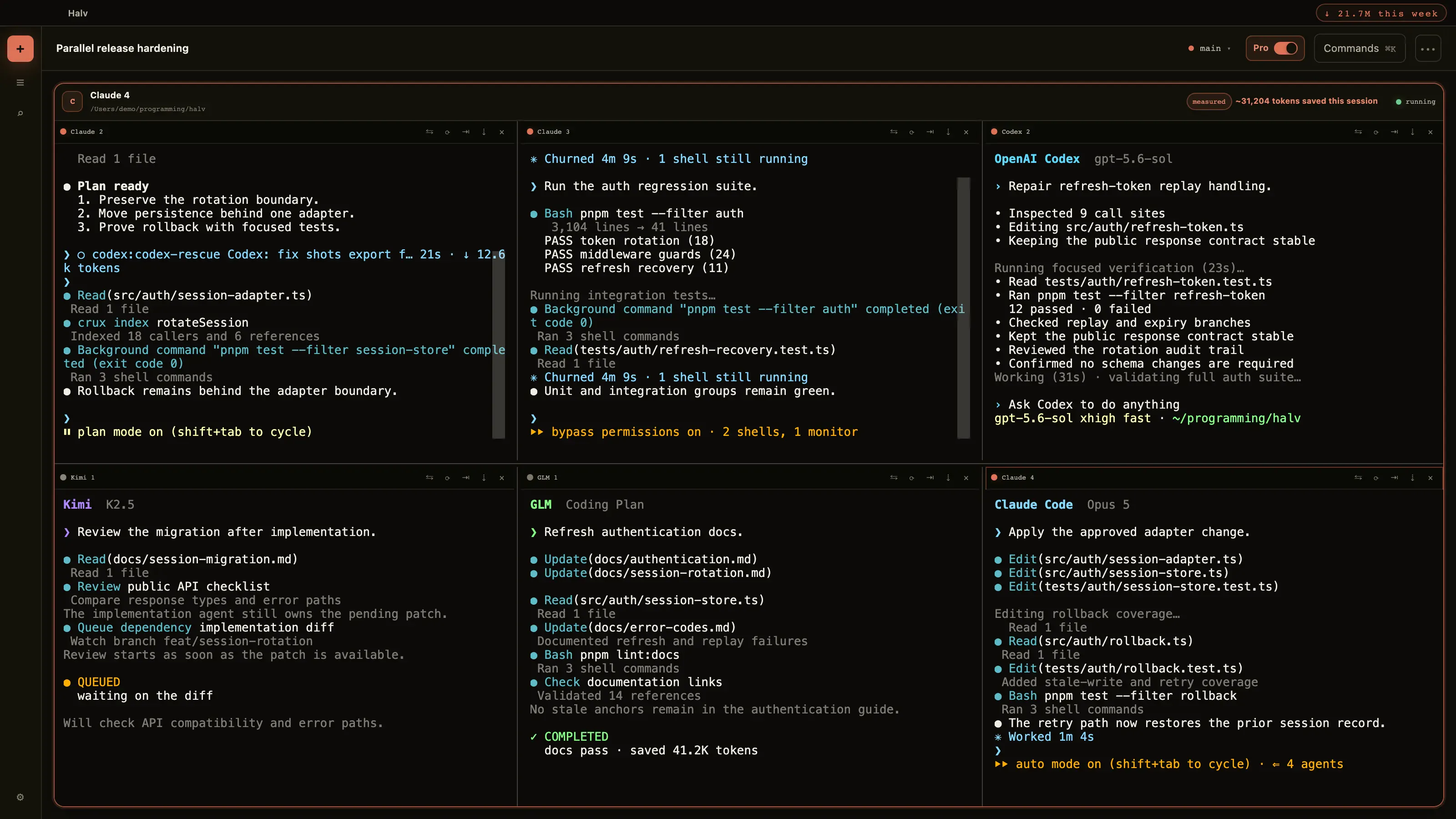This screenshot has width=1456, height=819.
Task: Click the arrow-to-bar icon in Kimi 1 pane
Action: (466, 478)
